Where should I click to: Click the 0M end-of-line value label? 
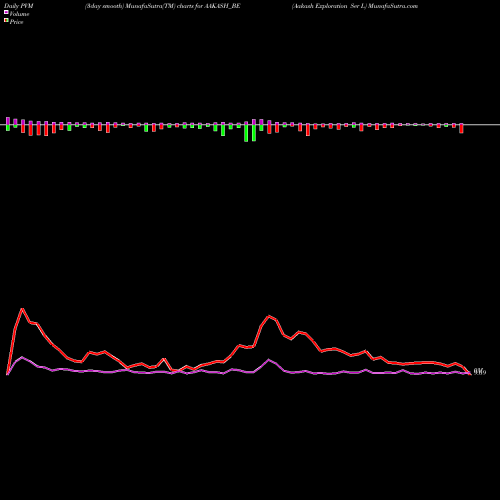480,372
